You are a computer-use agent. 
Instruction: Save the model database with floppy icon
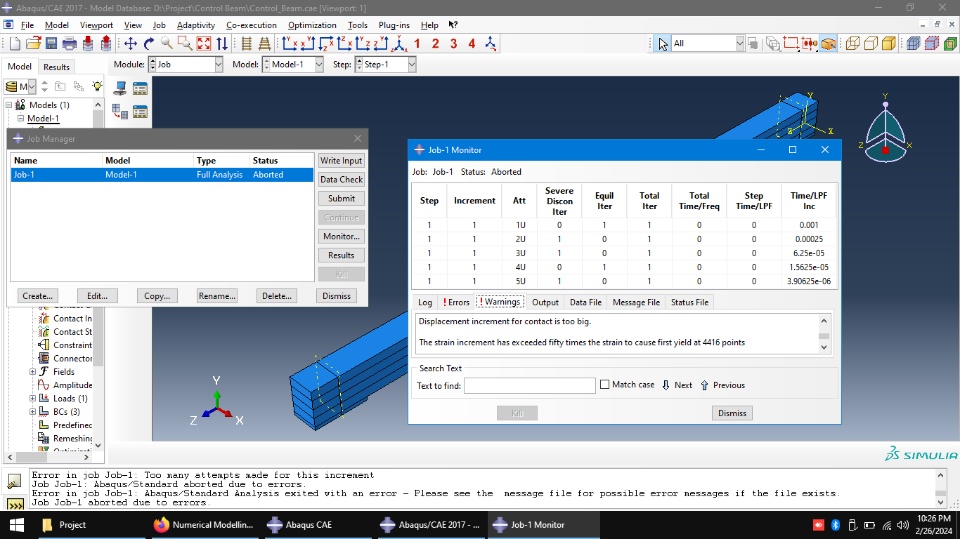51,43
